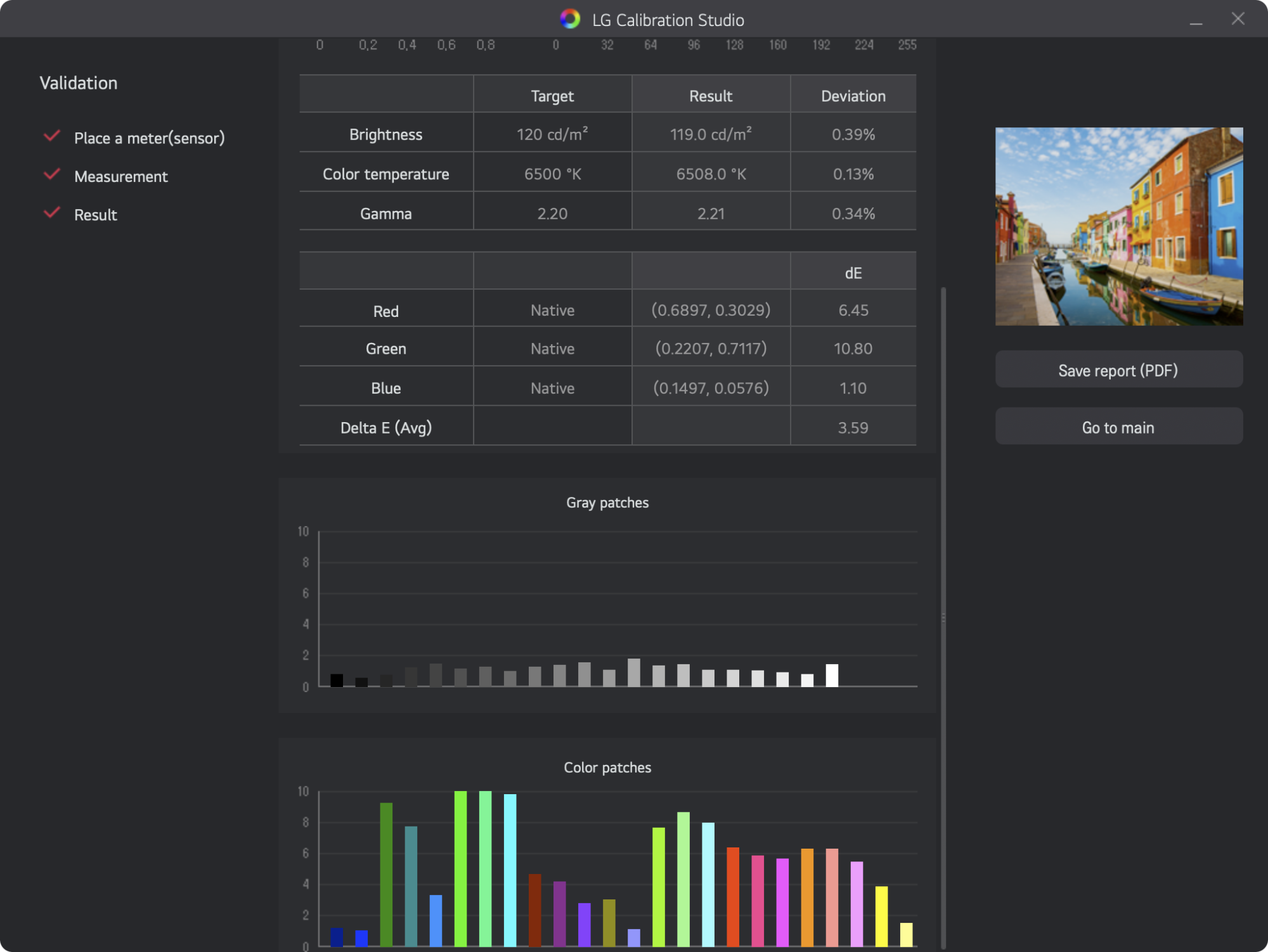Click the Green dE value 10.80

click(x=853, y=349)
